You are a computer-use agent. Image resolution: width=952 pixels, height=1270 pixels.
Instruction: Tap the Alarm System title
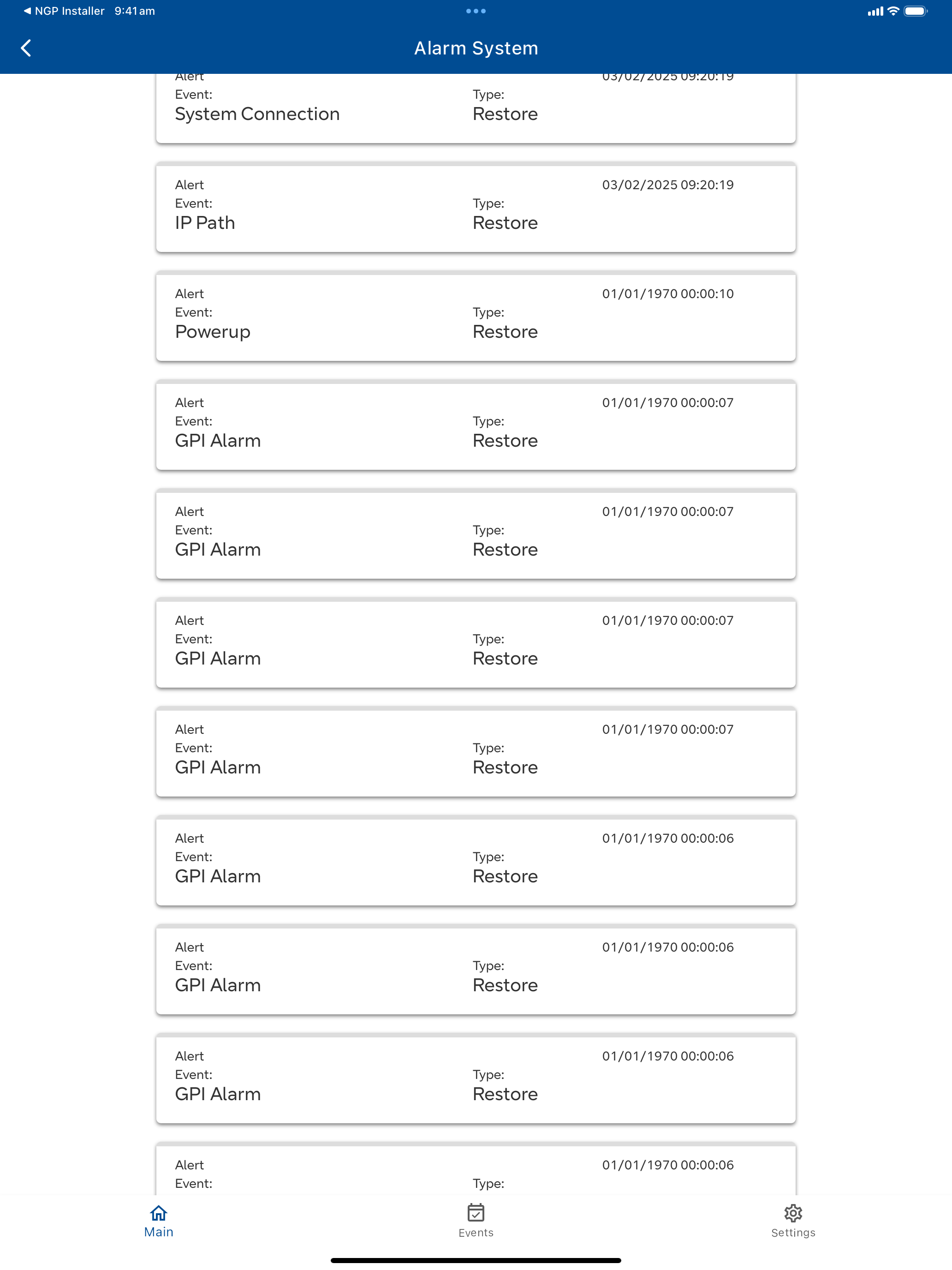[x=476, y=48]
